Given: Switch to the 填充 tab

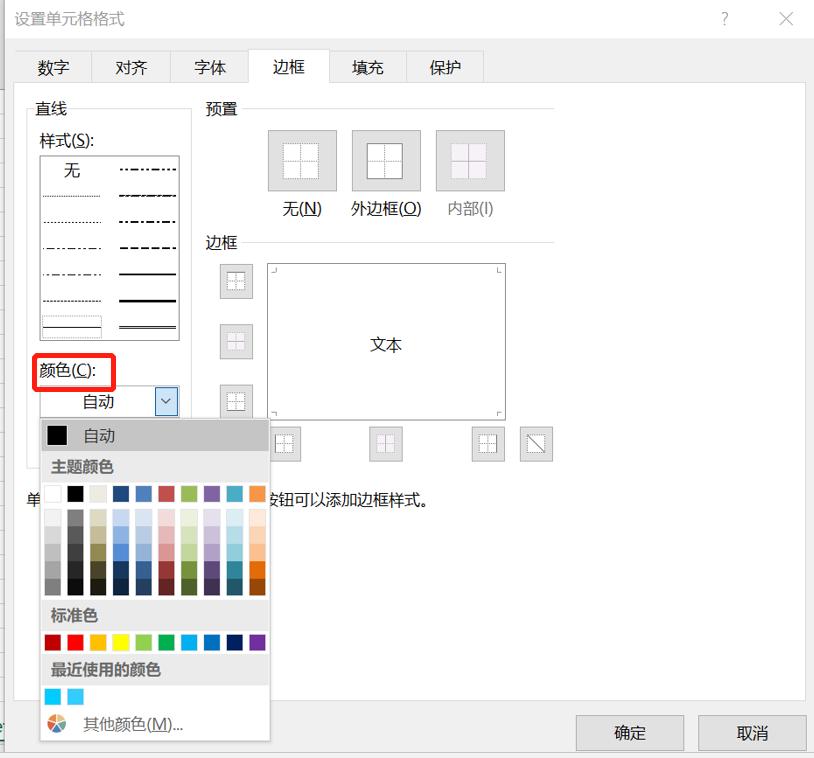Looking at the screenshot, I should (368, 67).
